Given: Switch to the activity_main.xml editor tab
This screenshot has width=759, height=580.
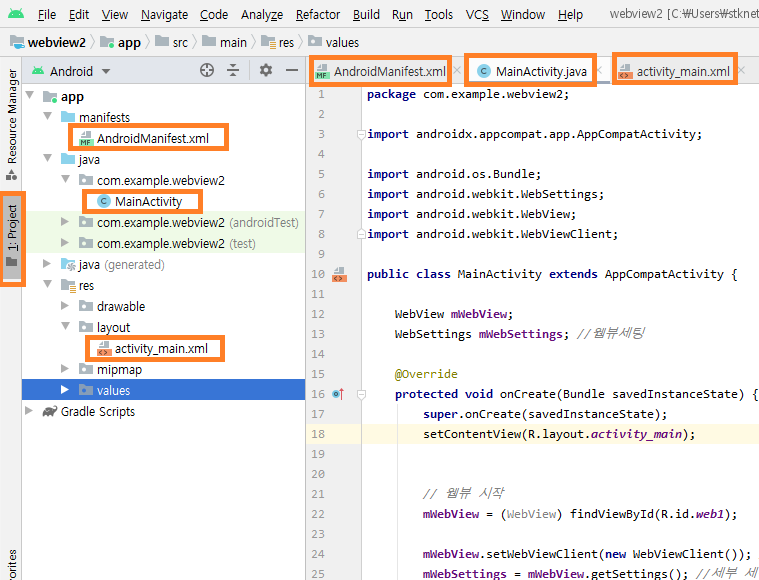Looking at the screenshot, I should click(x=674, y=72).
